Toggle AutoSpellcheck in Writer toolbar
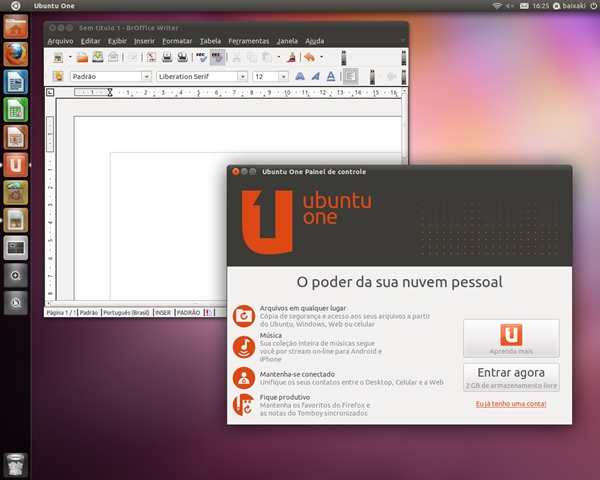 point(217,57)
